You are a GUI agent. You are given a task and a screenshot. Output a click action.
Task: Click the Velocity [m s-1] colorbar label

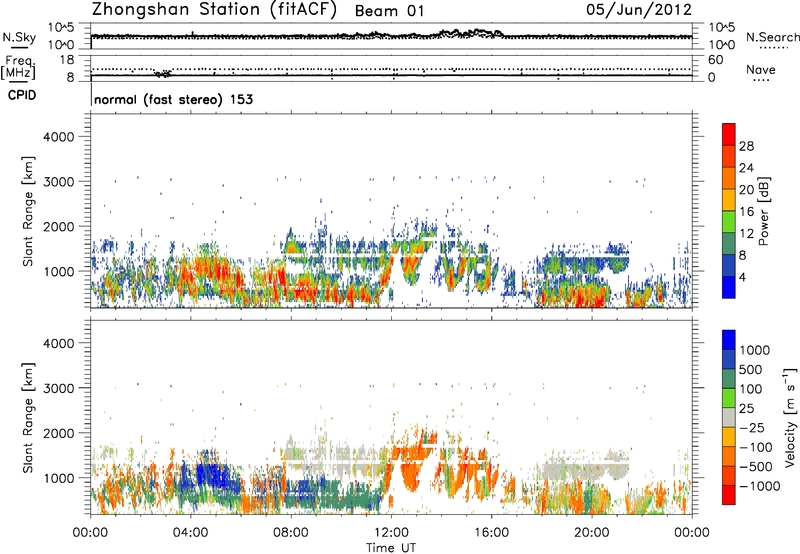(790, 417)
